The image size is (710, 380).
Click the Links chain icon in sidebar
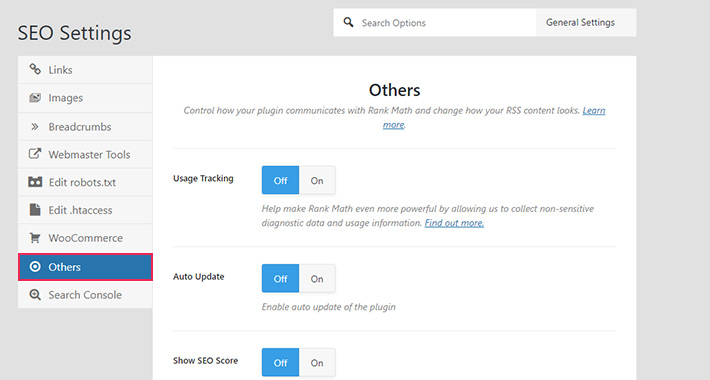point(35,69)
